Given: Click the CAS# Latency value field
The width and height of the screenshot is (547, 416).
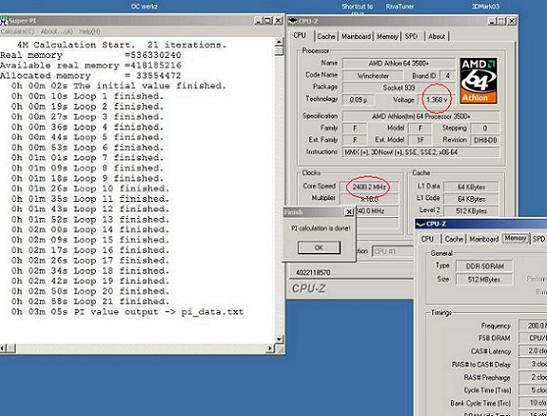Looking at the screenshot, I should click(x=533, y=351).
